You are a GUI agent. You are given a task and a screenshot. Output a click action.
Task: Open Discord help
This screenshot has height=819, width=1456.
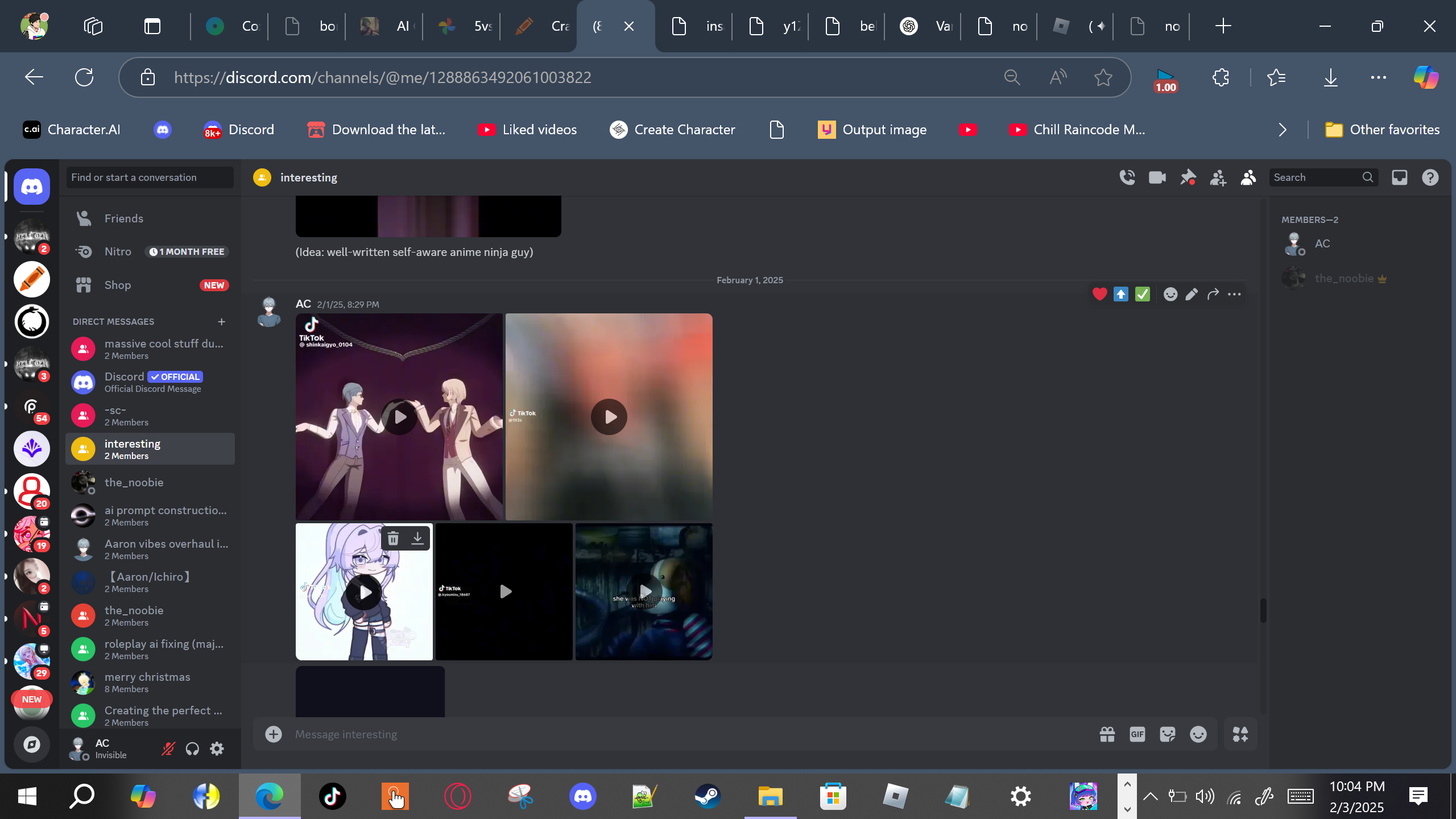(1430, 177)
